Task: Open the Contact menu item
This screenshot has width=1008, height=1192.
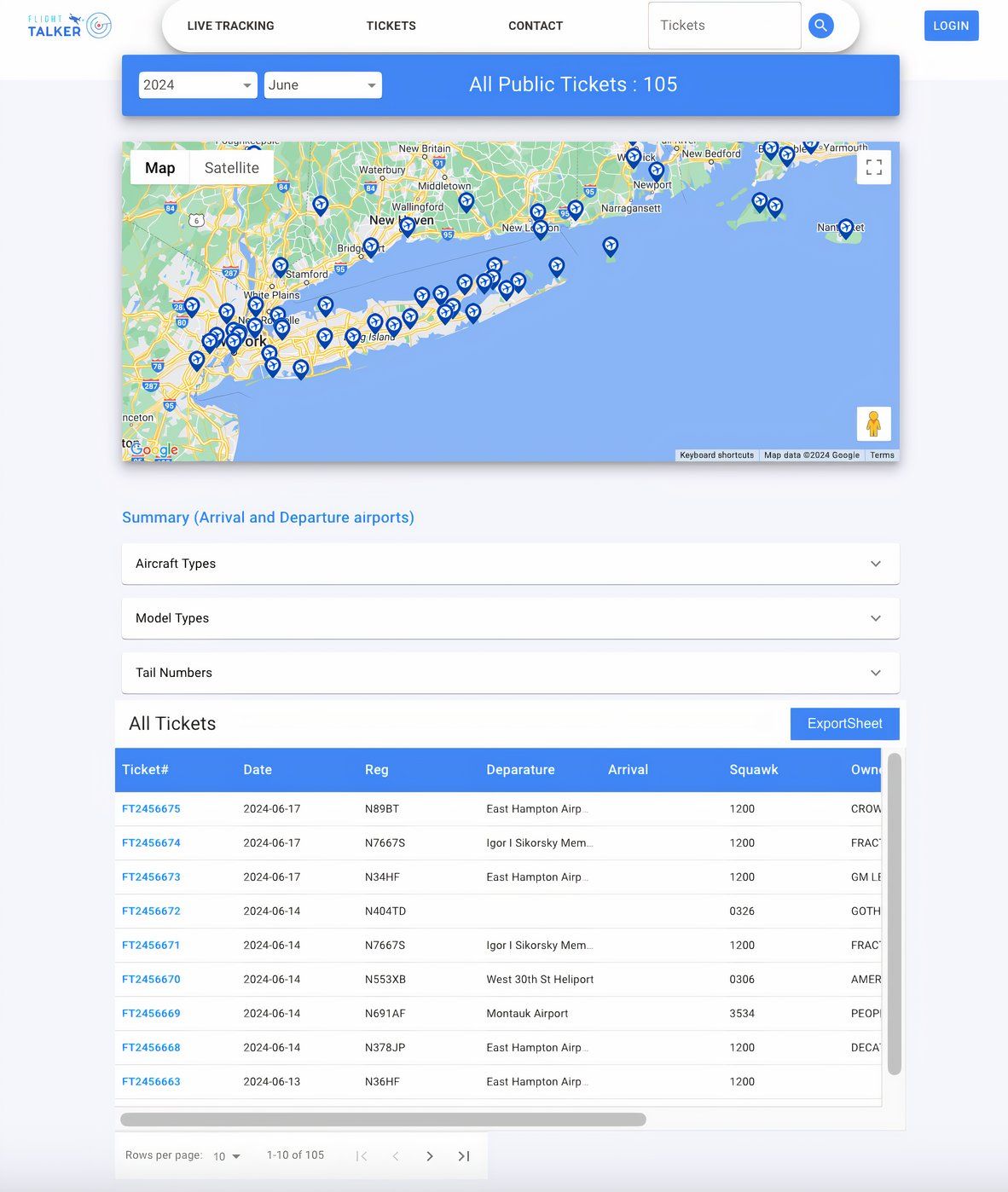Action: click(535, 26)
